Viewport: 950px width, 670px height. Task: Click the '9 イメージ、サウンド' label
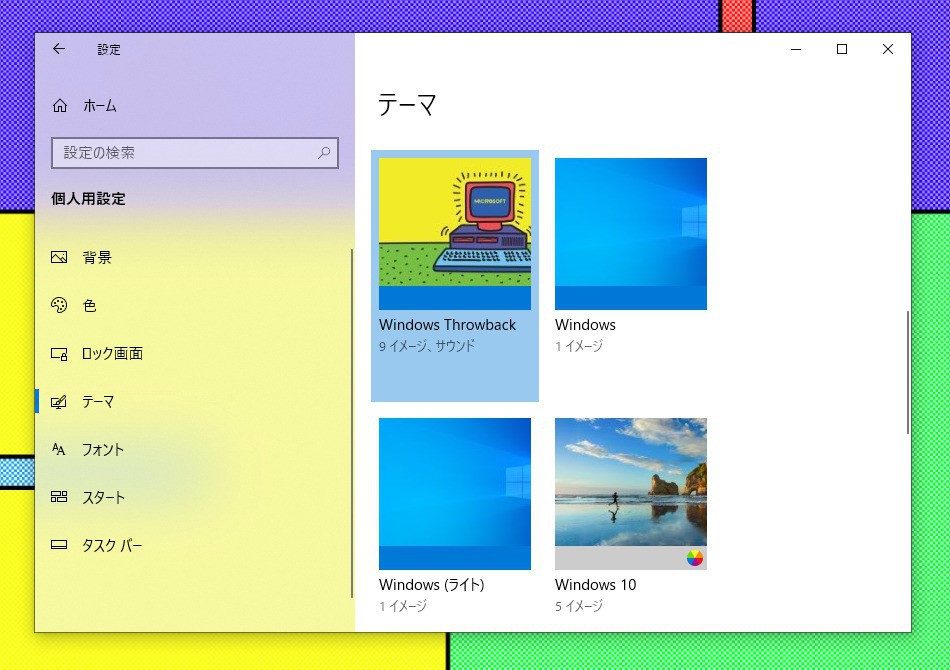pyautogui.click(x=427, y=346)
